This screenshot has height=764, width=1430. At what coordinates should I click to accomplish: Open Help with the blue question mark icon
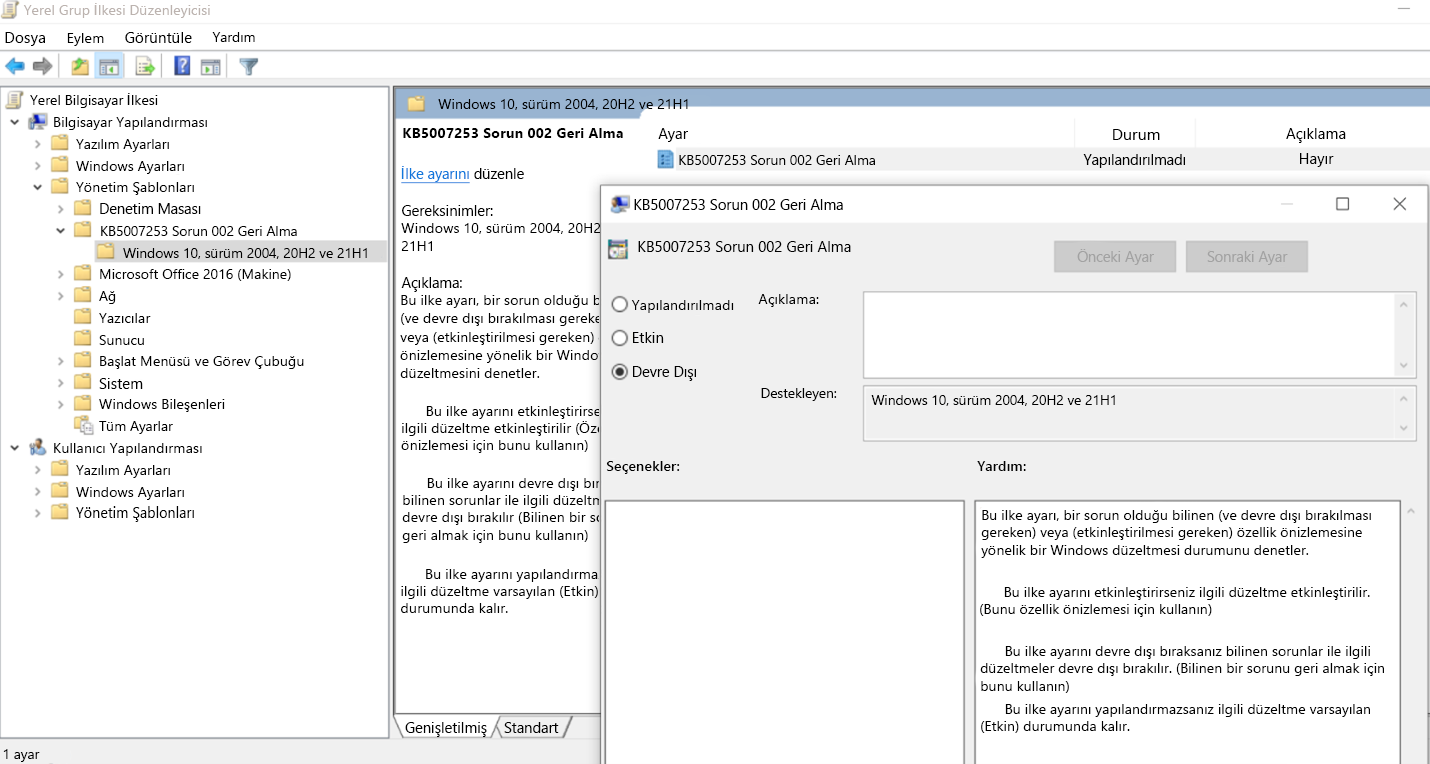coord(182,67)
